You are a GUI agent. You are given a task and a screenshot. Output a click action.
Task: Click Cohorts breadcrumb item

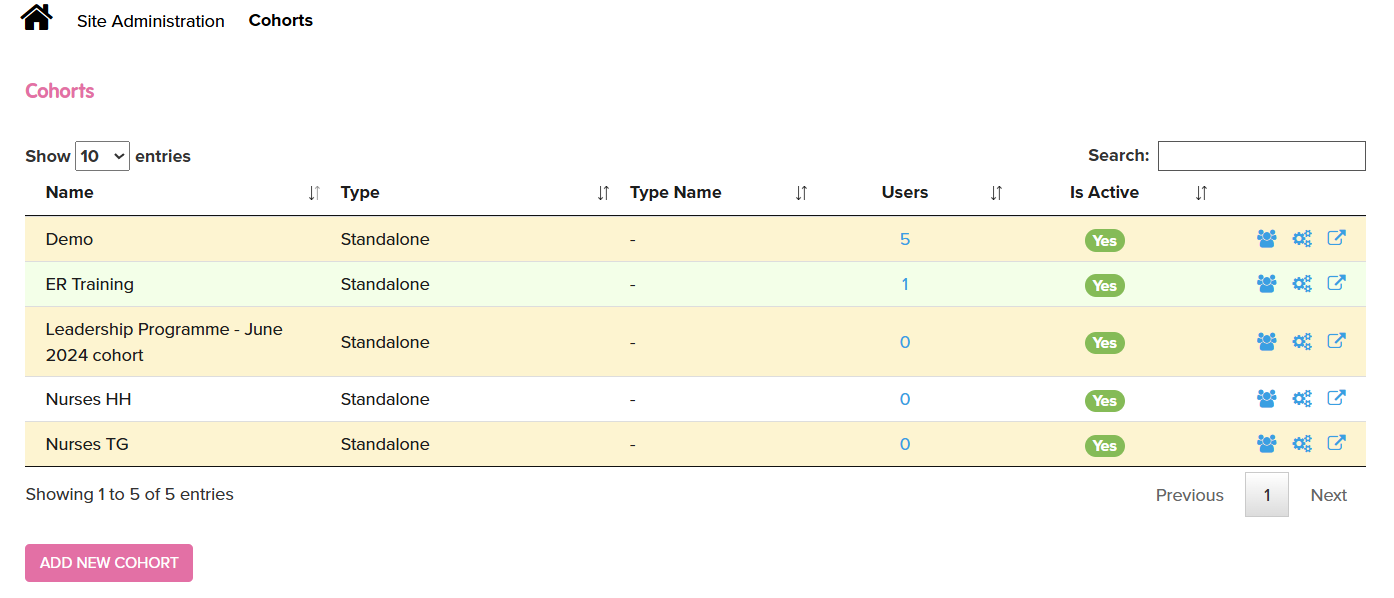coord(281,20)
